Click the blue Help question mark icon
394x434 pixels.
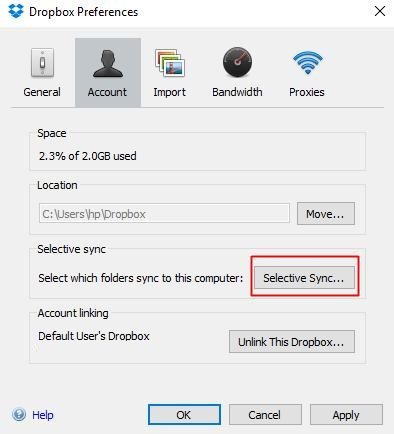coord(19,414)
